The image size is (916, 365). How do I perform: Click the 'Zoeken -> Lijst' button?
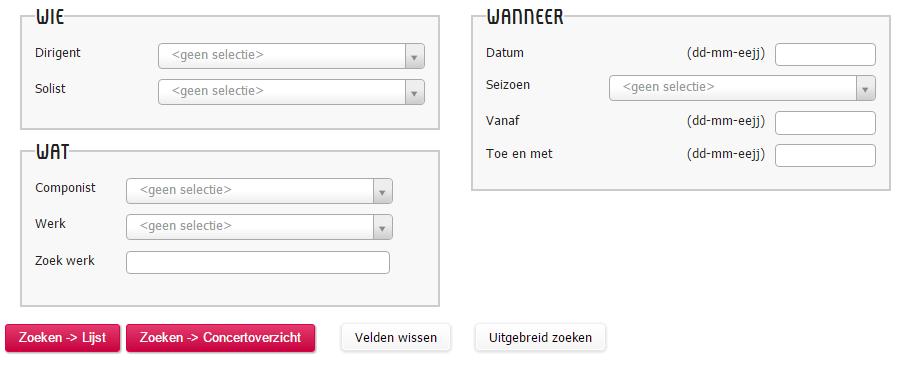click(x=63, y=338)
